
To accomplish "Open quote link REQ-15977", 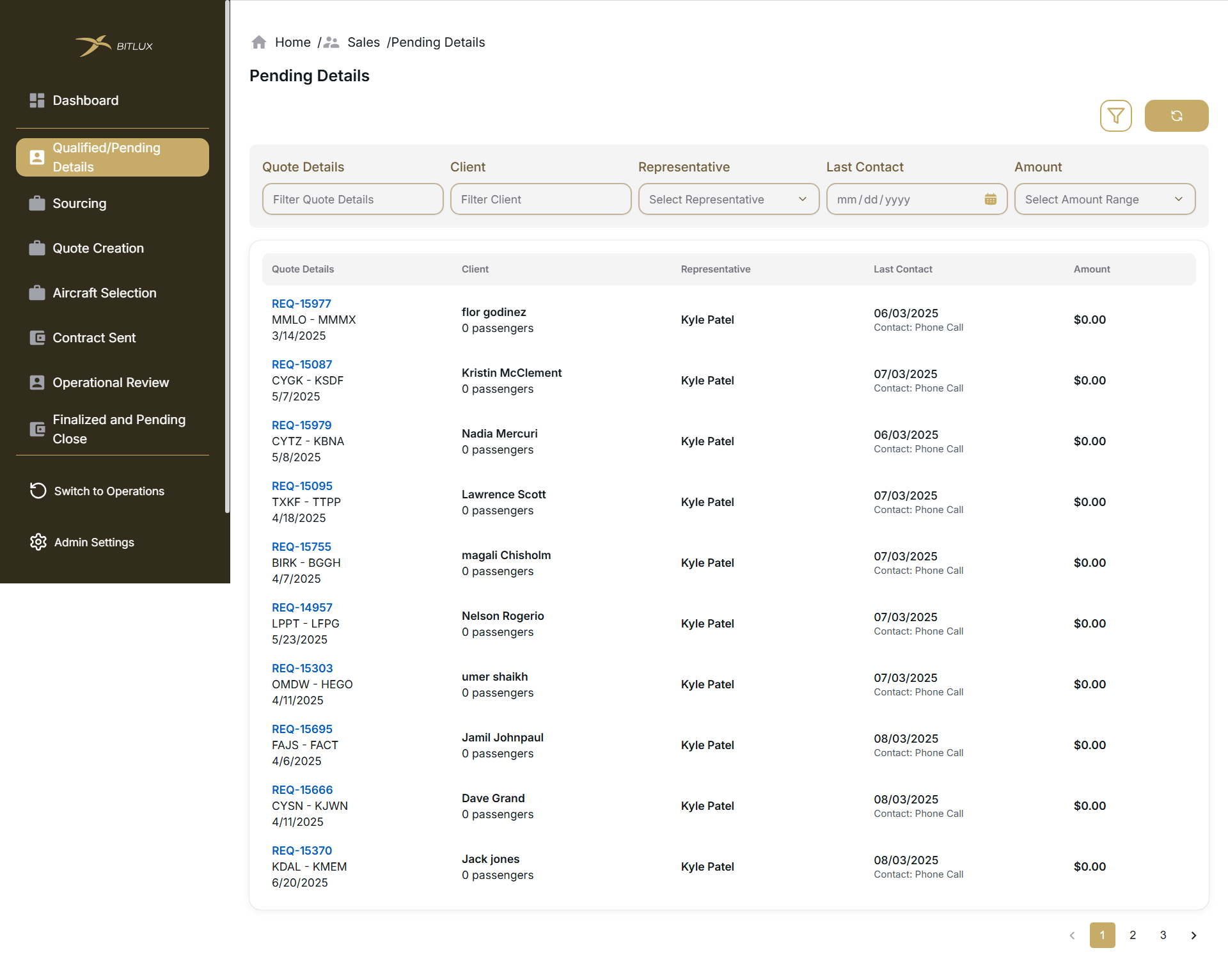I will coord(301,304).
